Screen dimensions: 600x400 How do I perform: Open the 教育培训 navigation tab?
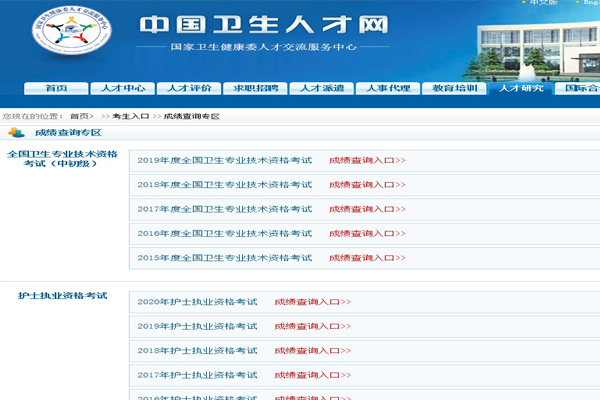coord(454,88)
